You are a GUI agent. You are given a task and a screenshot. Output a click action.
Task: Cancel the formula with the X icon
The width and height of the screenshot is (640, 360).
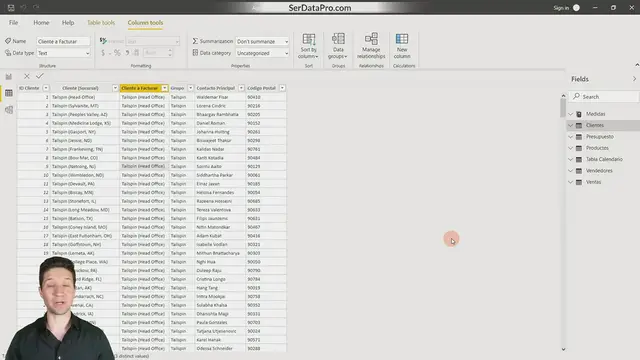(27, 76)
